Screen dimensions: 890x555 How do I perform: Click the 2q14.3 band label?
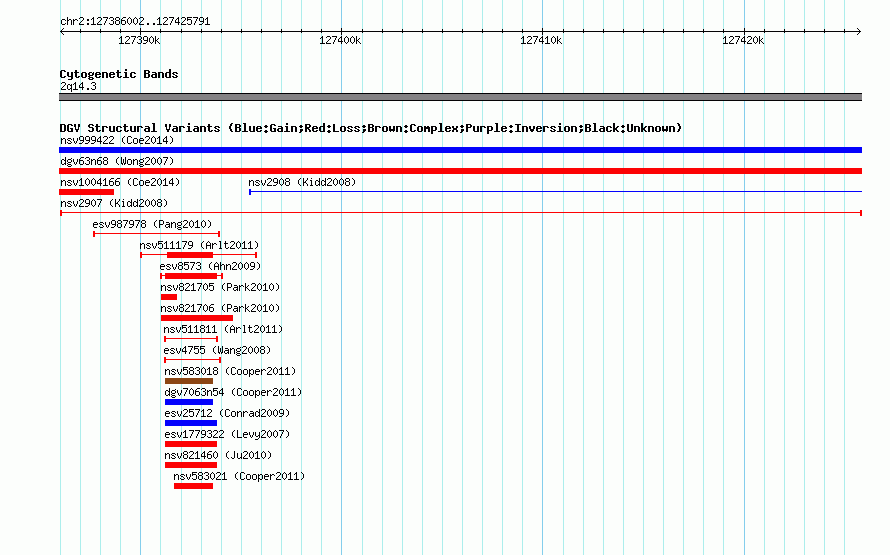tap(78, 86)
